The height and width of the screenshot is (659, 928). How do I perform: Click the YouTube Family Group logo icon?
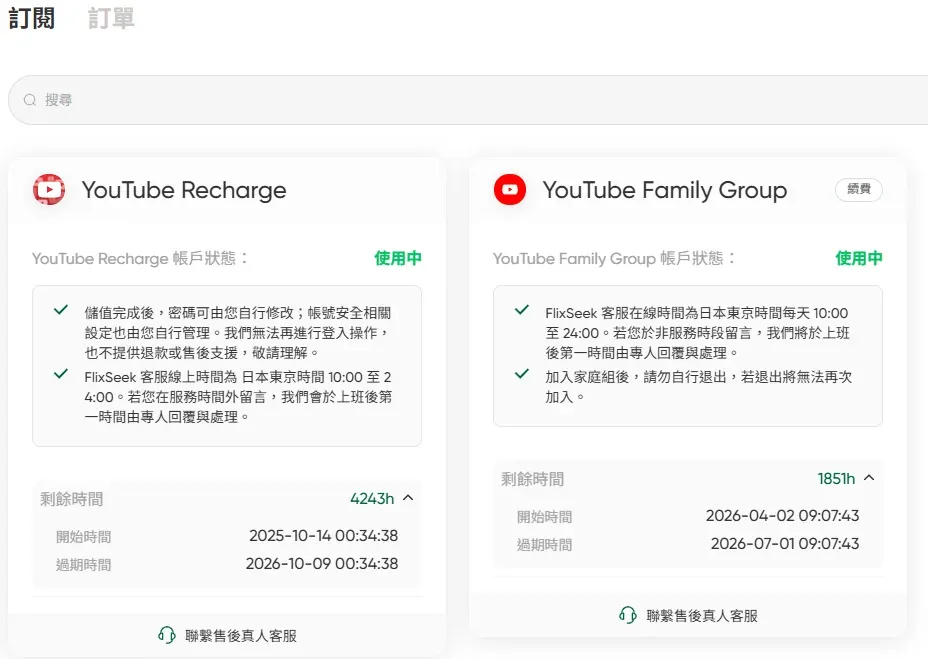point(510,189)
